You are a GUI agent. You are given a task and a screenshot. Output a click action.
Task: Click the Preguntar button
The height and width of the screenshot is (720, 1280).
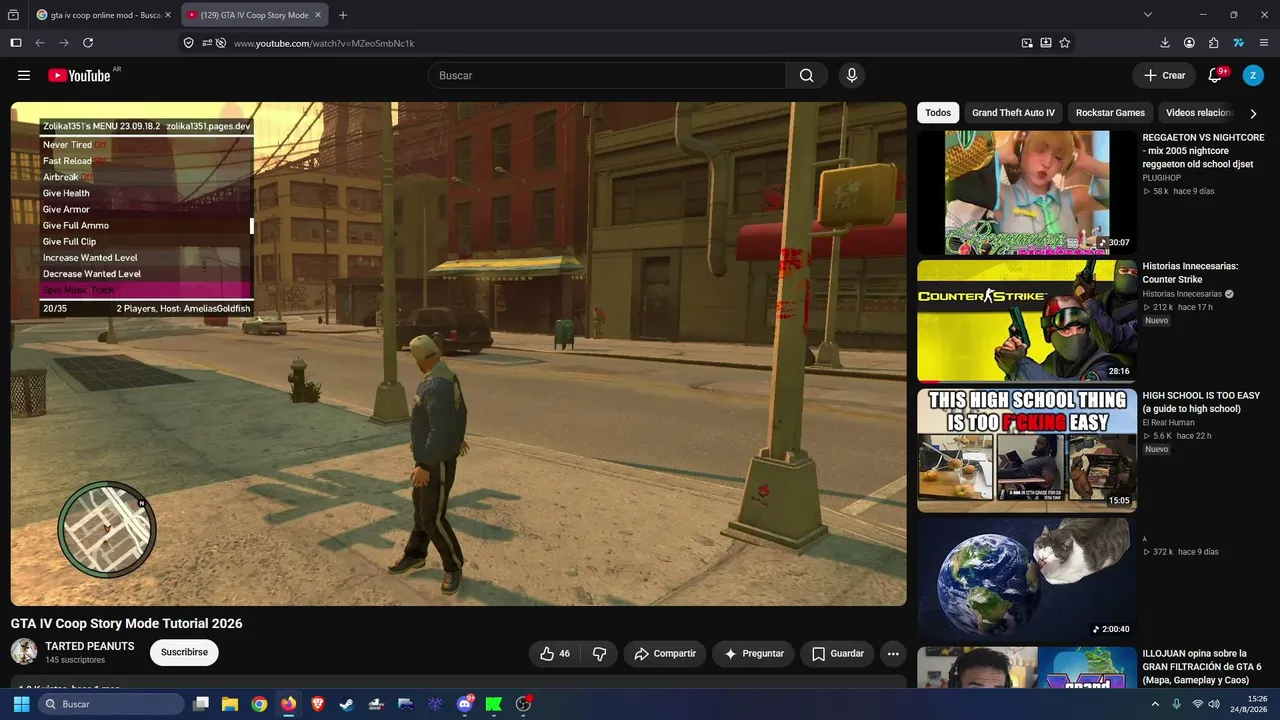click(x=754, y=653)
